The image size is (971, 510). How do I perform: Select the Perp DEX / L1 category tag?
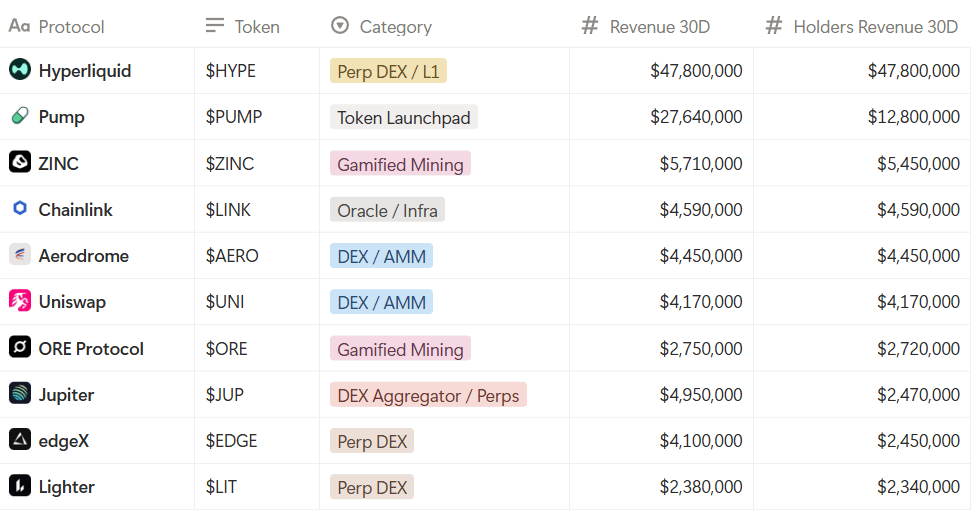coord(388,71)
